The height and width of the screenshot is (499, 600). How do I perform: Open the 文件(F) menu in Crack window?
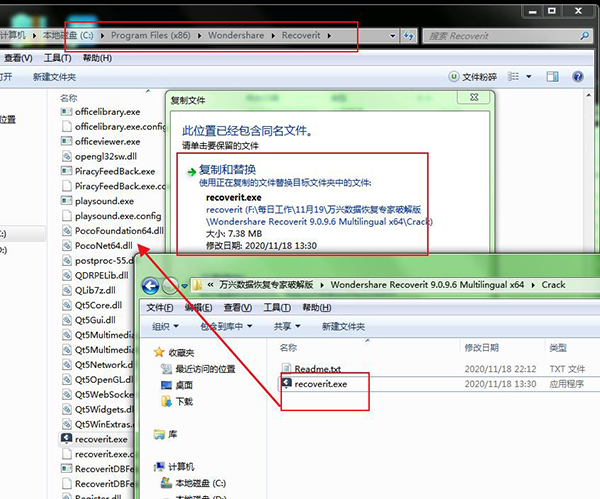[x=160, y=308]
